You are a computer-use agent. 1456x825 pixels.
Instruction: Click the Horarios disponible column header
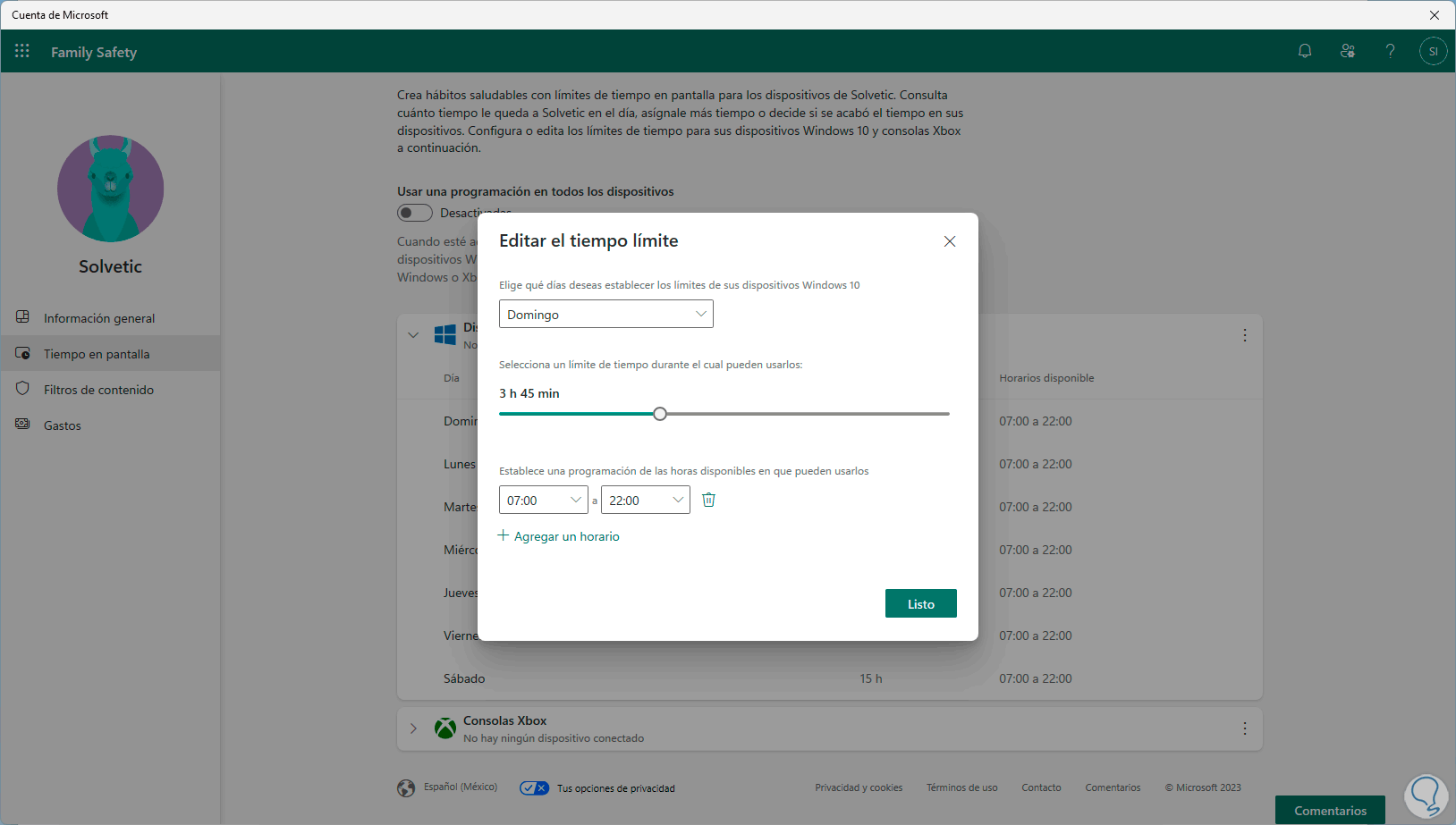[1046, 378]
